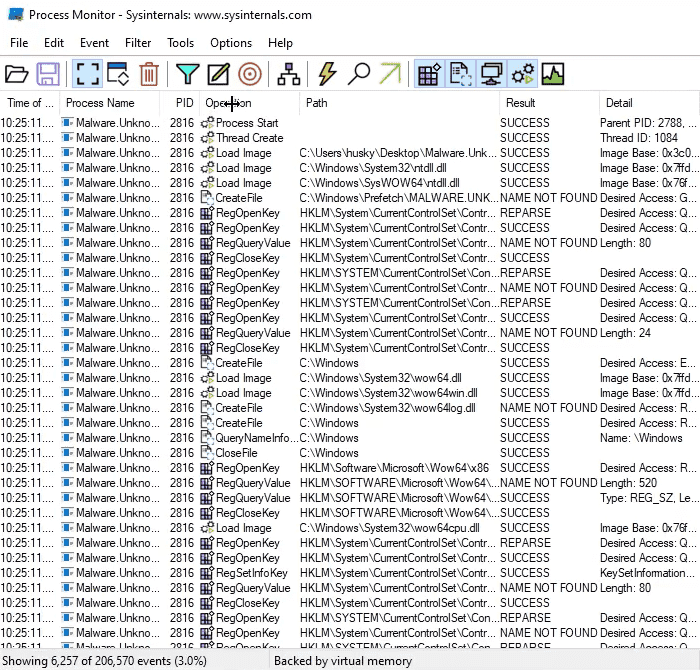Select the RegOpenKey row for HKLM\Software\Microsoft\Wow64\x86
The image size is (700, 670).
pyautogui.click(x=350, y=468)
